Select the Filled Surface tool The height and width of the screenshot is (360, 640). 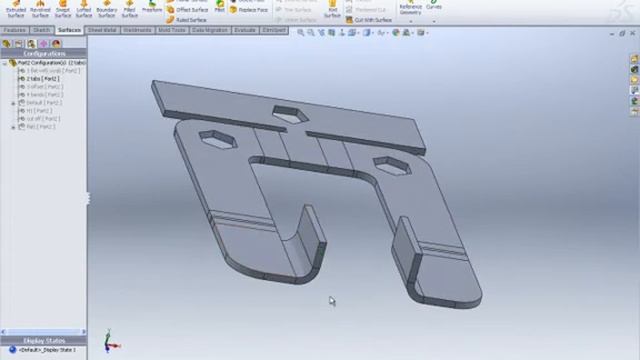coord(129,9)
